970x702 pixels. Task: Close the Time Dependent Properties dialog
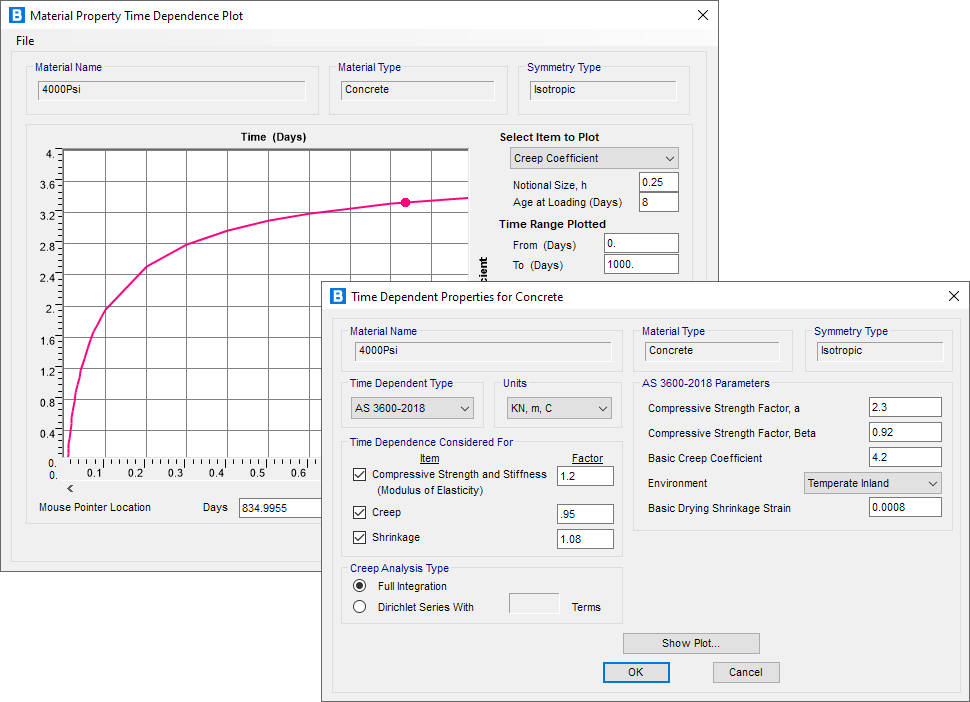point(952,296)
